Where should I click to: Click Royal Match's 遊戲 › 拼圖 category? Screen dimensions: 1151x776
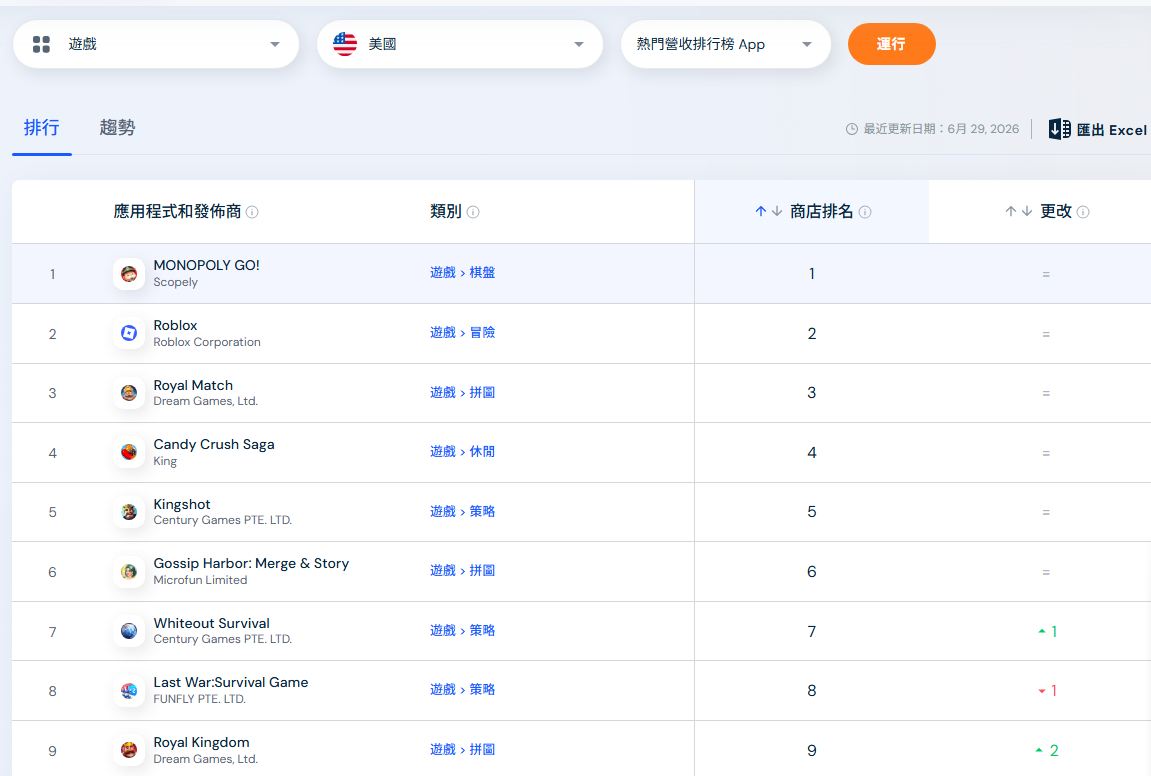462,393
